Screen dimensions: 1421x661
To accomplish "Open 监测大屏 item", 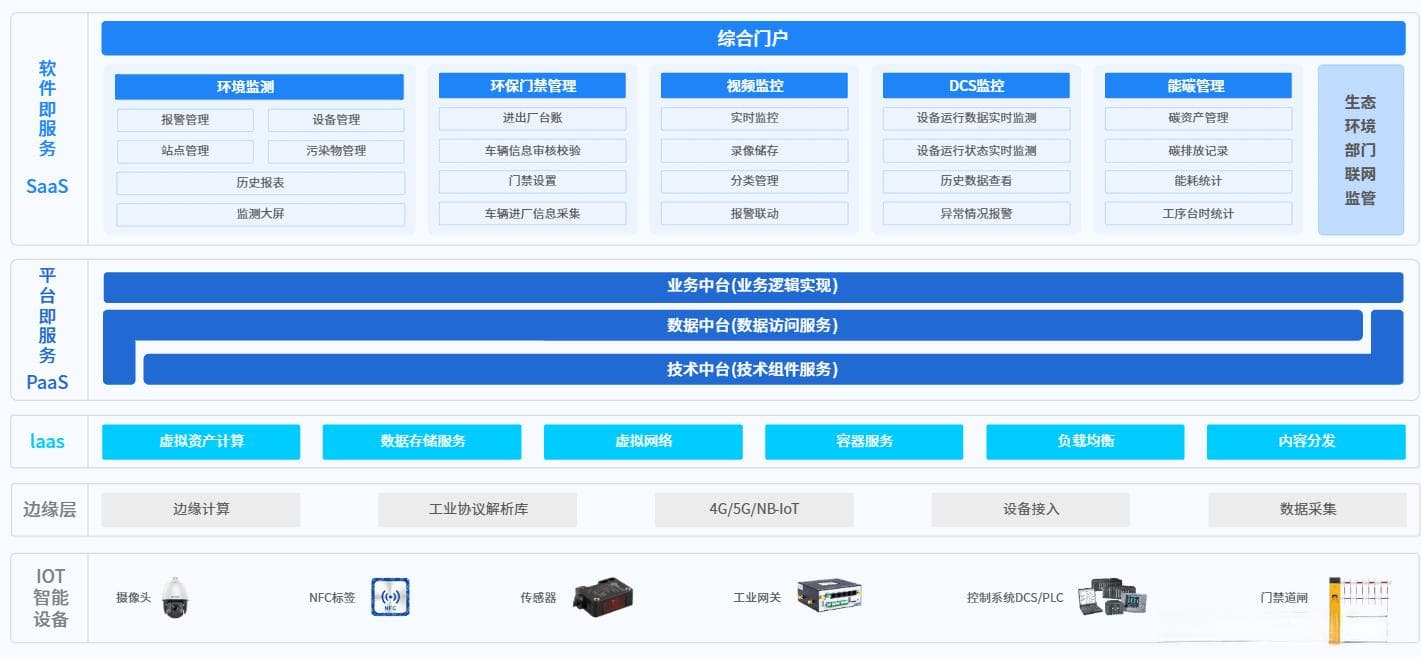I will pos(261,214).
